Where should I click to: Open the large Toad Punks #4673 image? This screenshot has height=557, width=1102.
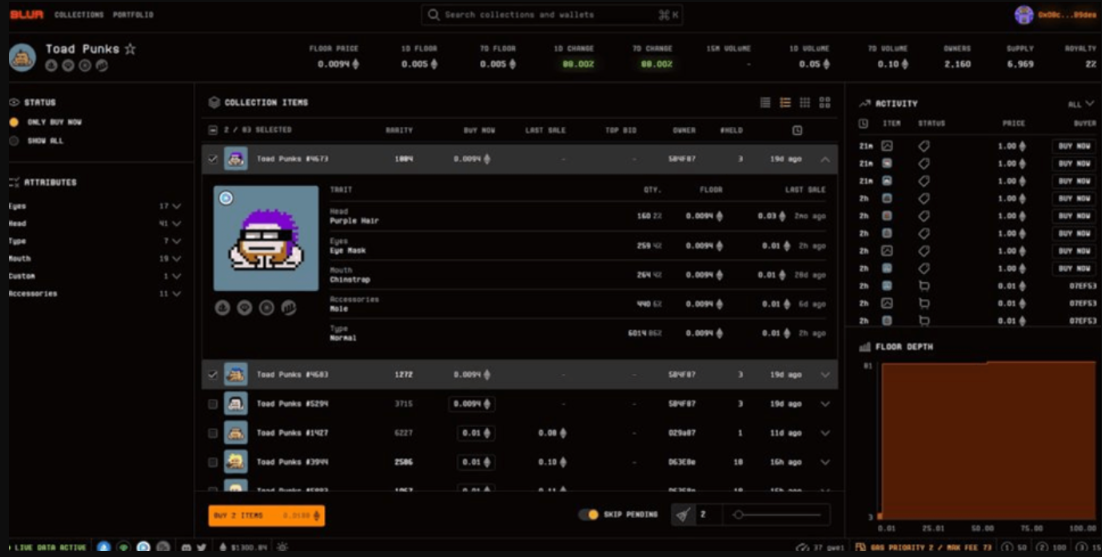click(266, 238)
